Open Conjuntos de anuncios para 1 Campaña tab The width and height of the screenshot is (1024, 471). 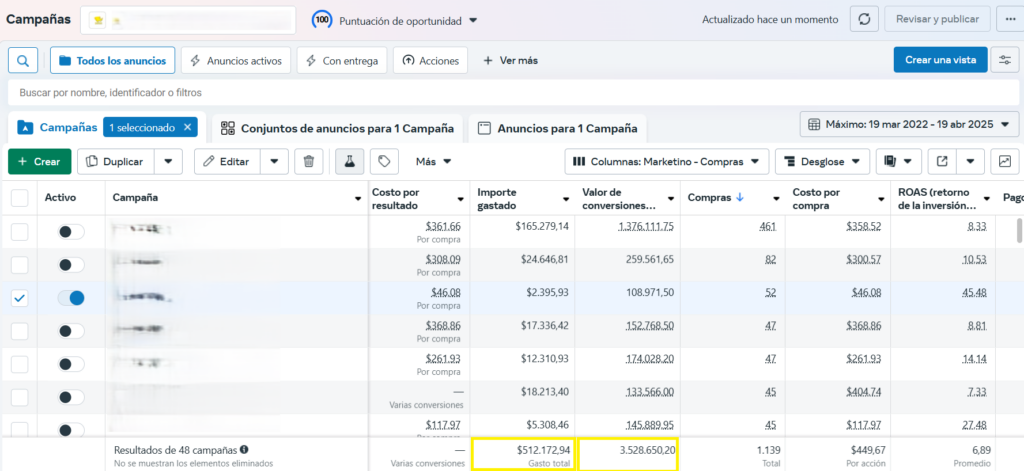tap(338, 128)
